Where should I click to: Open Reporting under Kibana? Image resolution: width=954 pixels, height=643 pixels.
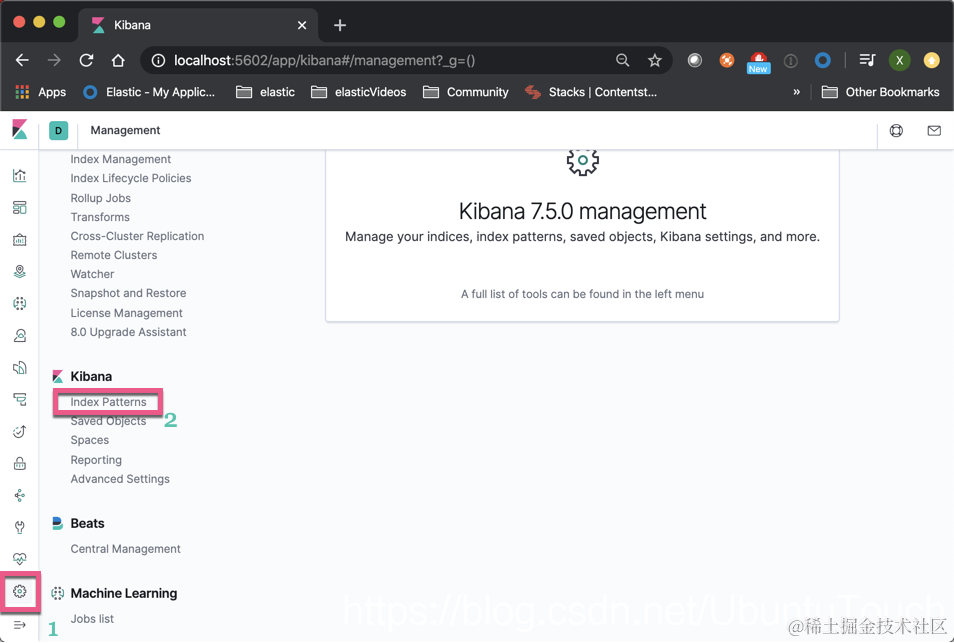[x=96, y=460]
